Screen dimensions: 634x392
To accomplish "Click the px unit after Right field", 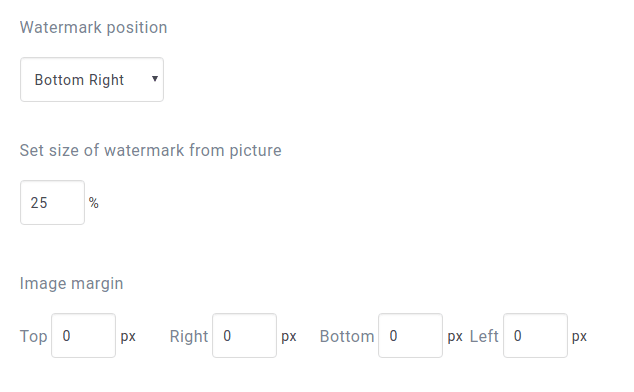I will (x=289, y=337).
